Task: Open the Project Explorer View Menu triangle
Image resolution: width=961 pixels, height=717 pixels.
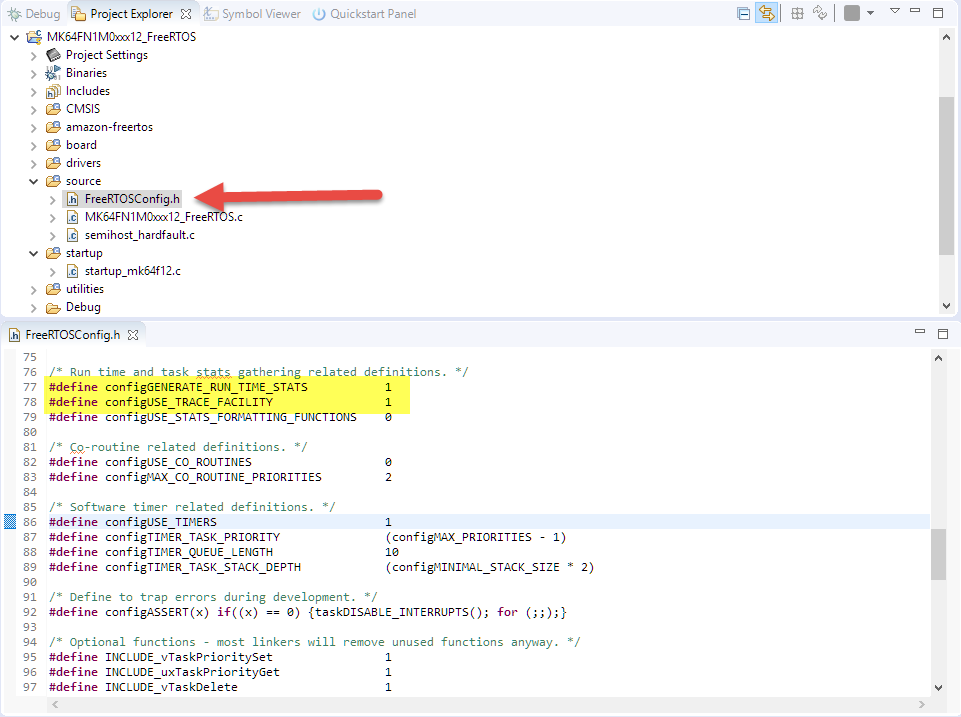Action: click(895, 12)
